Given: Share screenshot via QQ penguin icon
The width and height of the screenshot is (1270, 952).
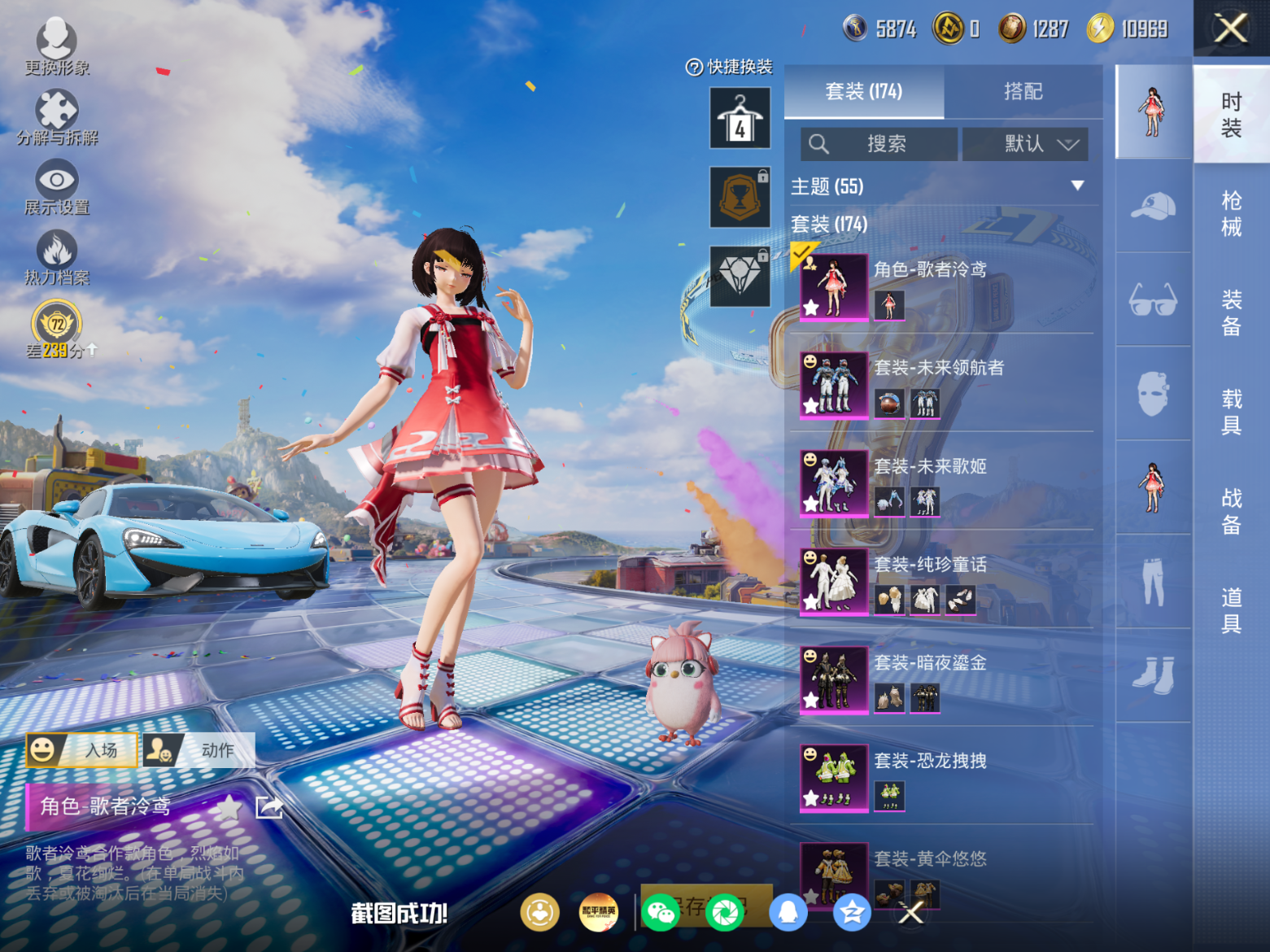Looking at the screenshot, I should (x=788, y=912).
